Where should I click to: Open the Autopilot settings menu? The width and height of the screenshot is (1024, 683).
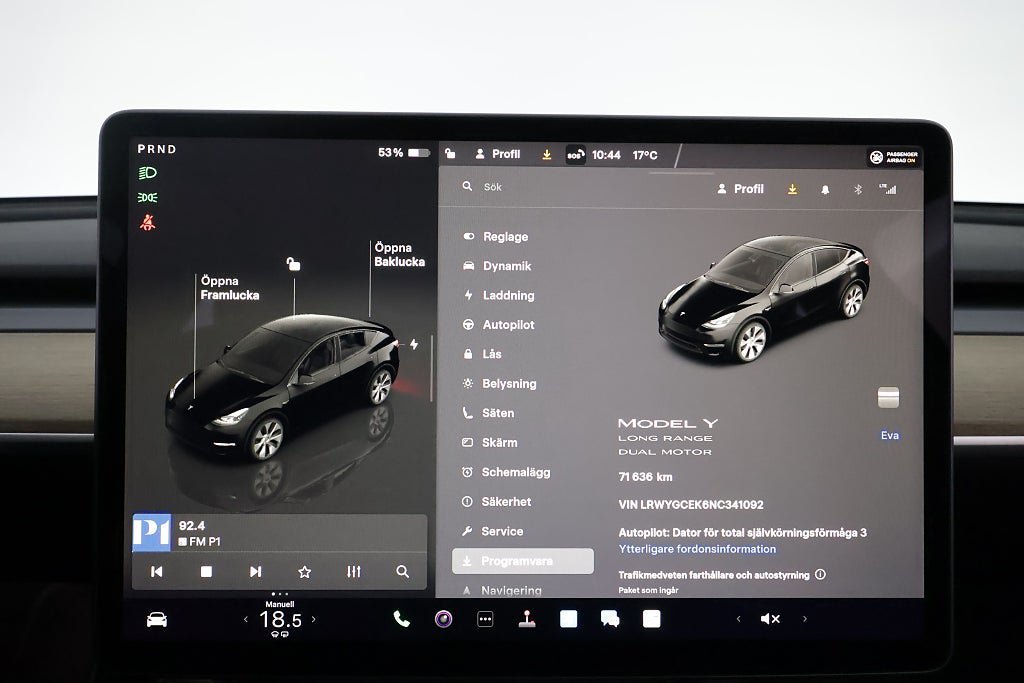[x=499, y=325]
